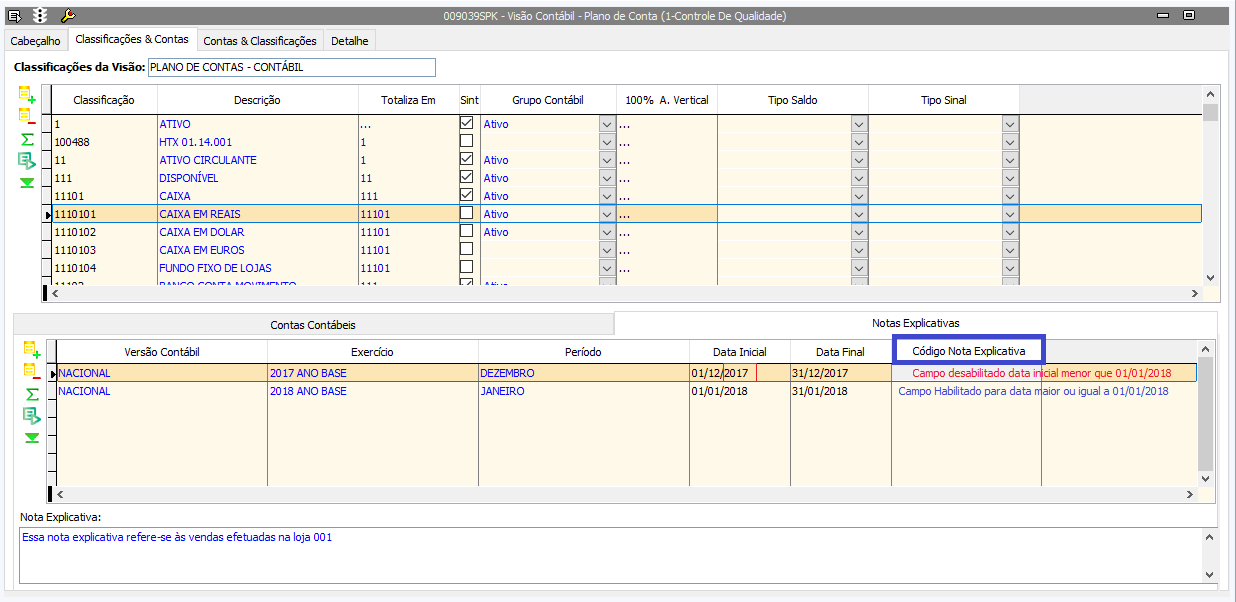Image resolution: width=1236 pixels, height=602 pixels.
Task: Click the green down-arrow icon beside the Notas Explicativas grid
Action: pyautogui.click(x=31, y=438)
